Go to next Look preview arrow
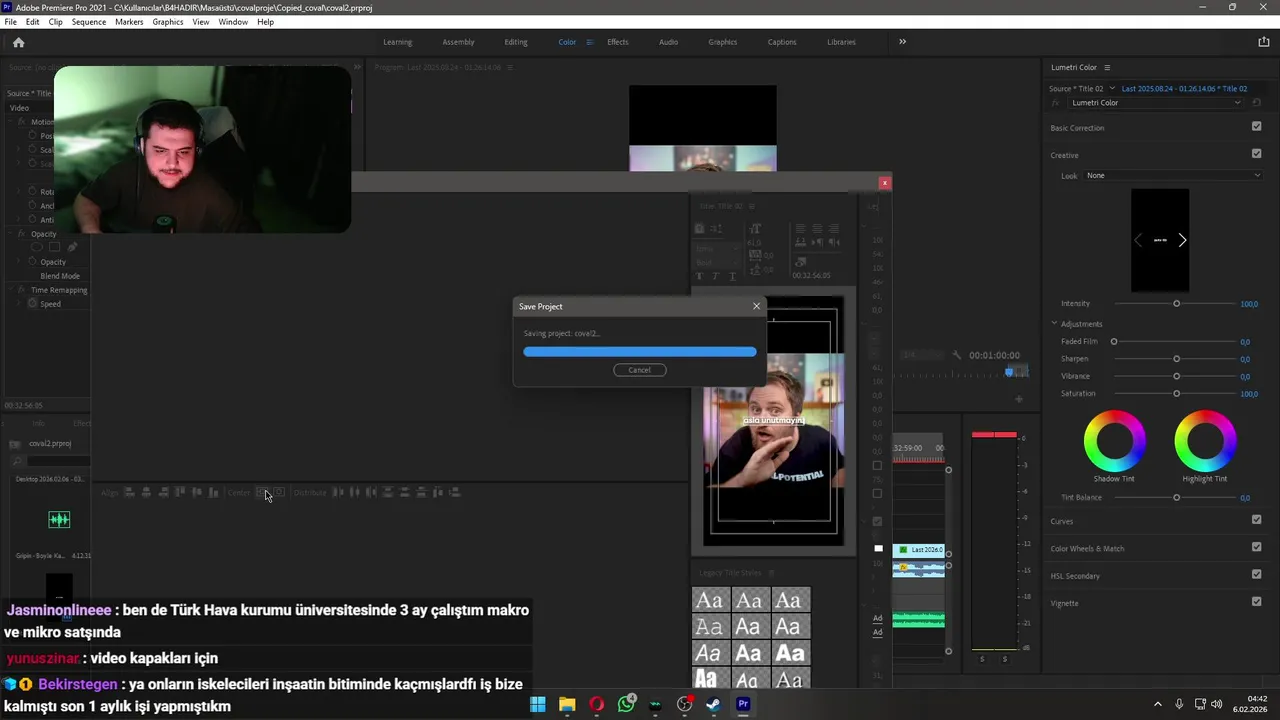1280x720 pixels. click(1182, 240)
